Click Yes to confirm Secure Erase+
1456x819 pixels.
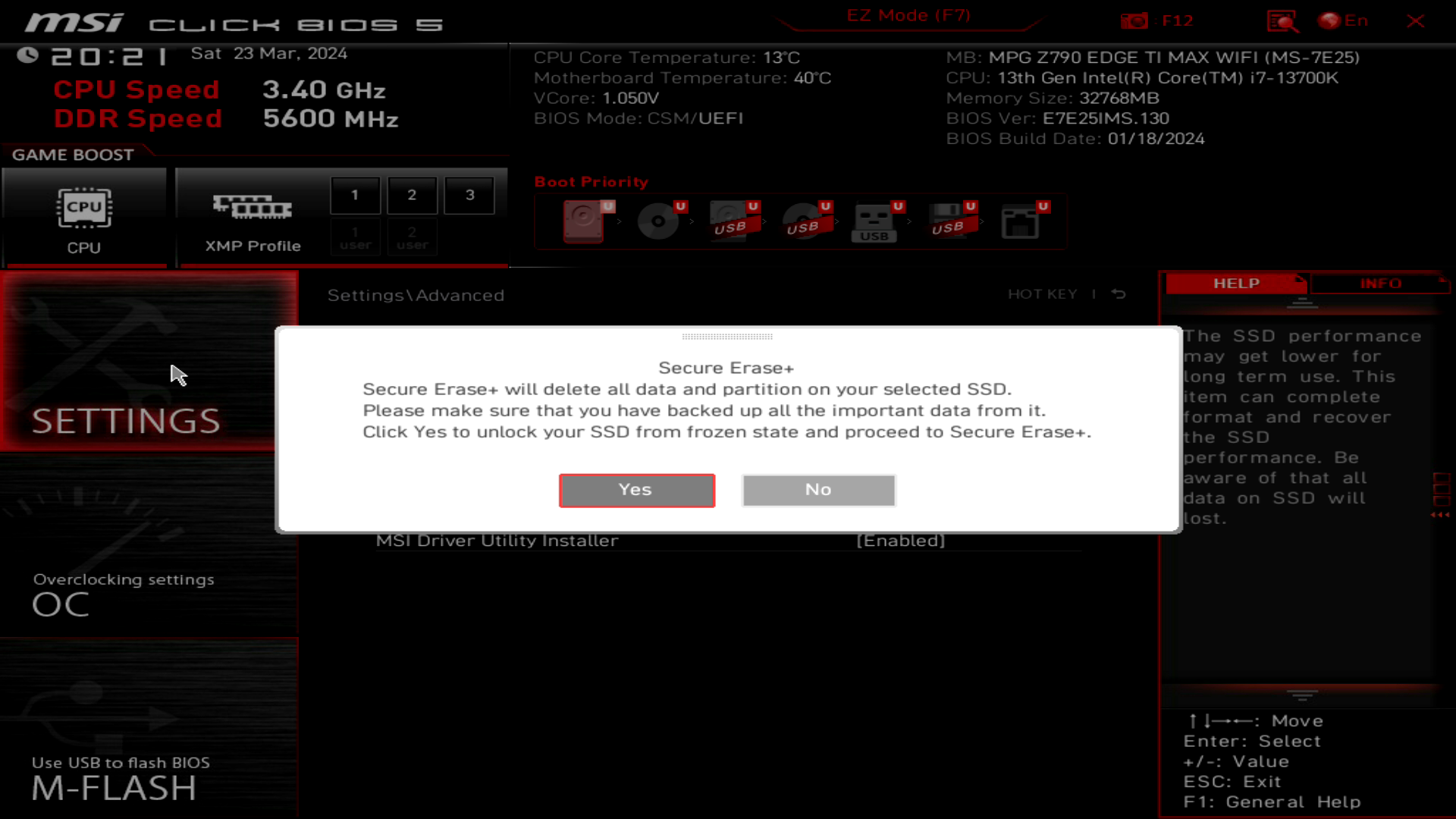click(637, 490)
